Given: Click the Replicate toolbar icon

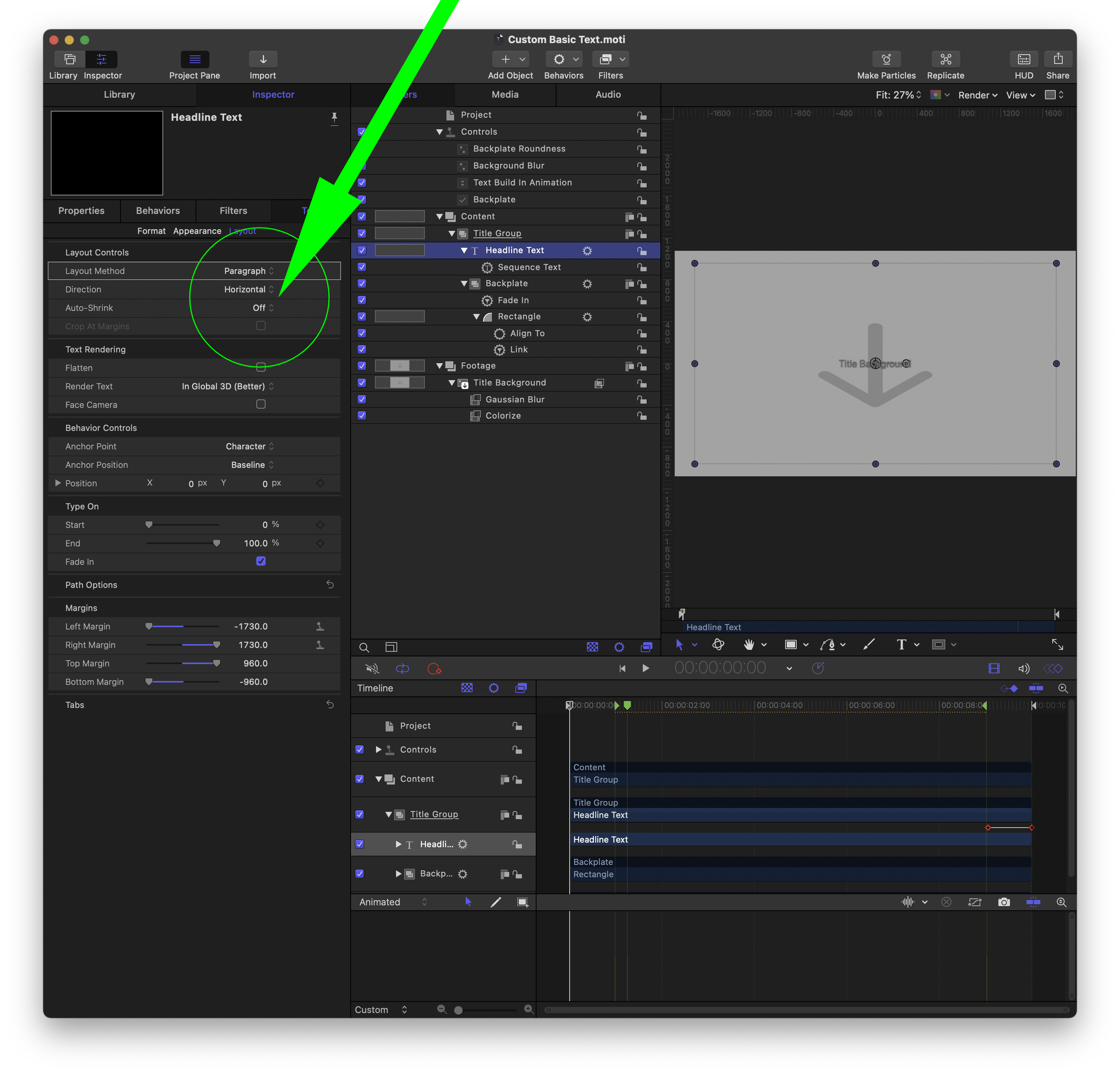Looking at the screenshot, I should point(945,59).
